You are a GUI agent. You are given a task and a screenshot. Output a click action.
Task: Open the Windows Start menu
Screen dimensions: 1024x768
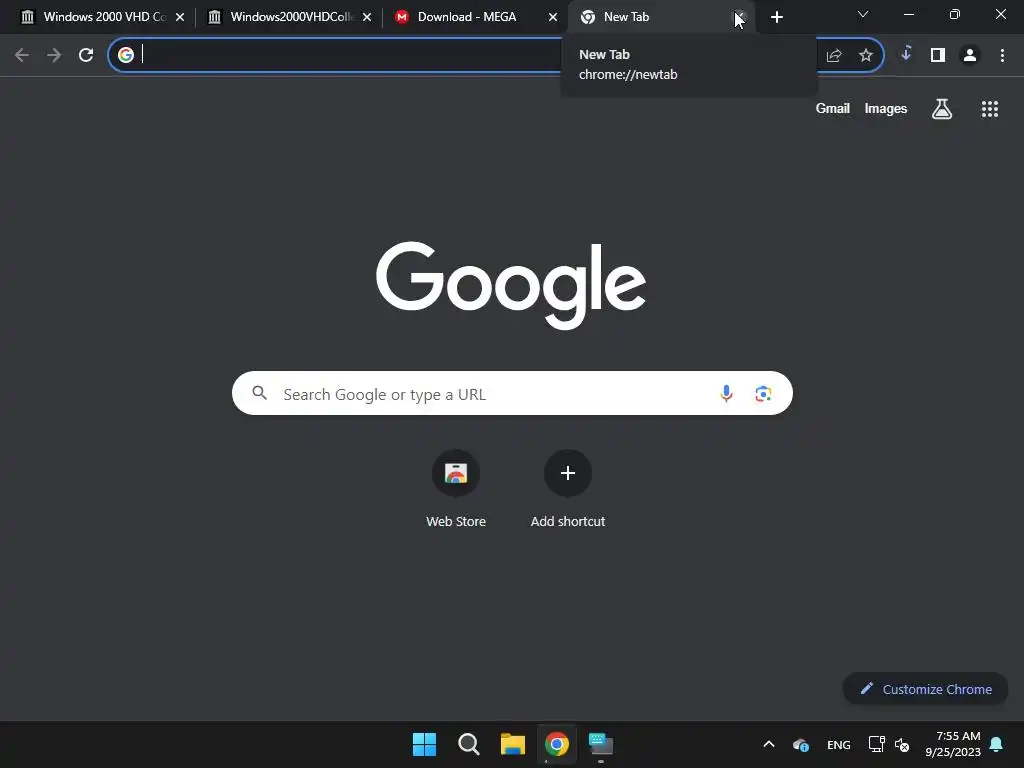424,744
